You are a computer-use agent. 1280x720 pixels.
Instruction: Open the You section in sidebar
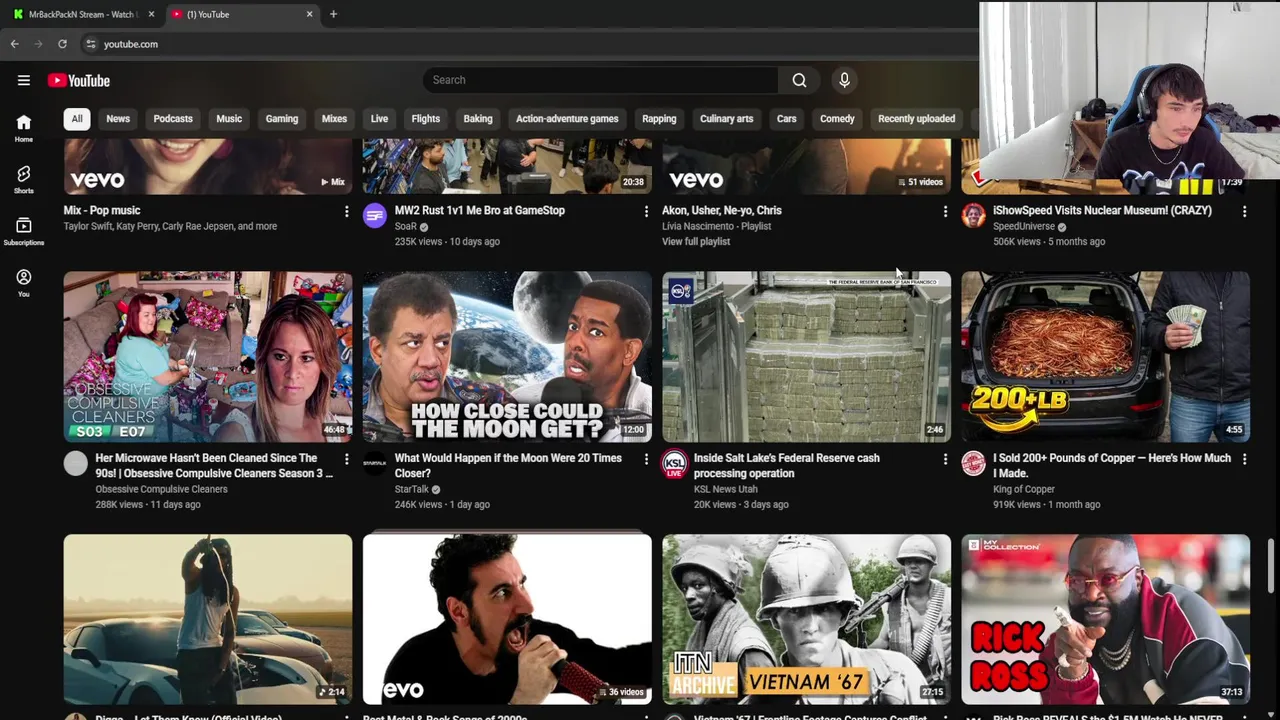24,283
